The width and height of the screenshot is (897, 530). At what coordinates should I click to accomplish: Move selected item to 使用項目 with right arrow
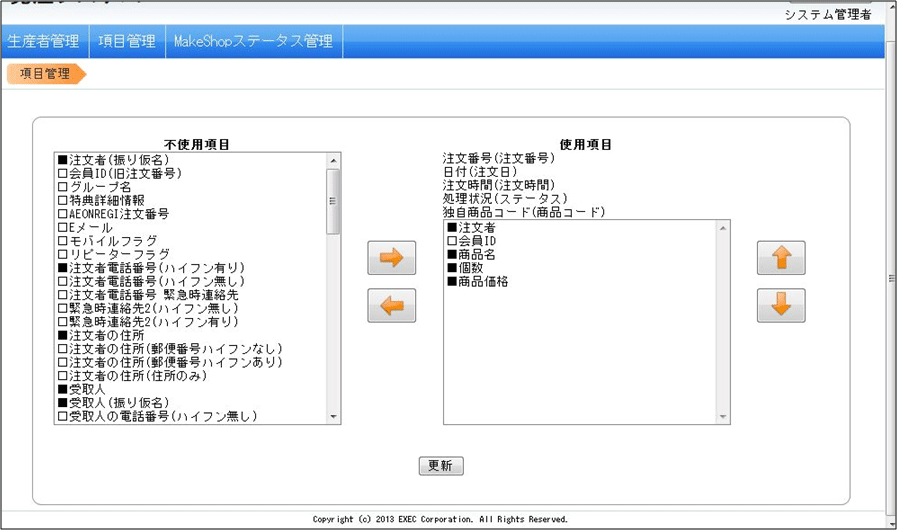point(391,258)
